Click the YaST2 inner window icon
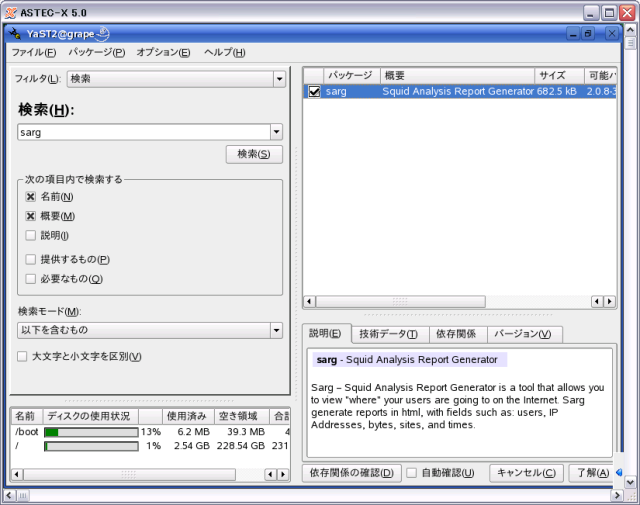640x505 pixels. point(18,33)
